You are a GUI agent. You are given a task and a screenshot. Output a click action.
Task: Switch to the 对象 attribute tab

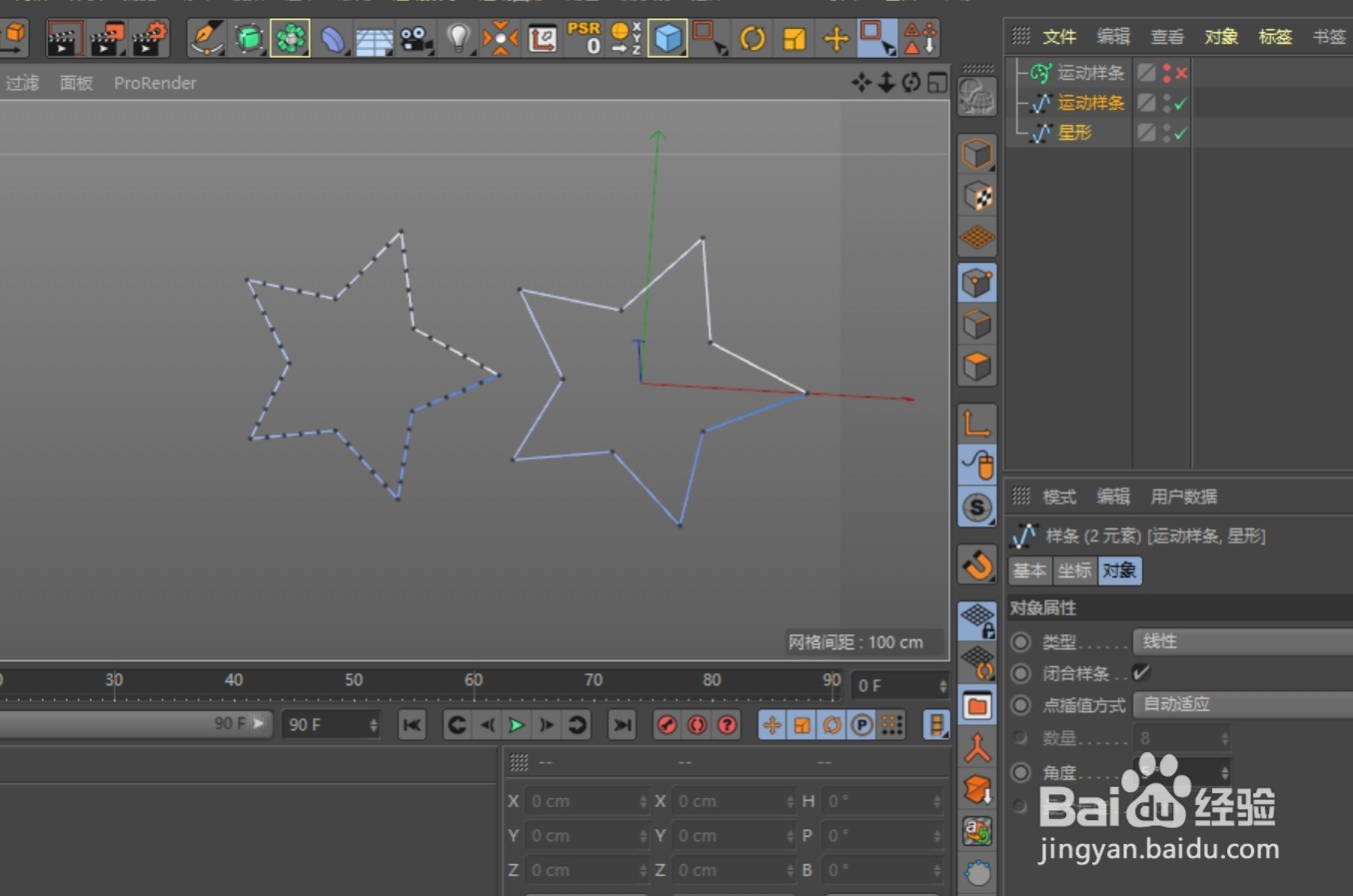1119,570
